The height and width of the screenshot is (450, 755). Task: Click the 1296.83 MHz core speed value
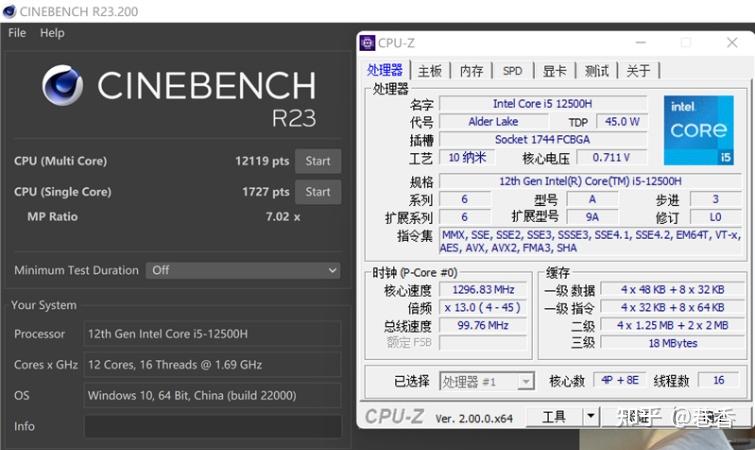(483, 290)
